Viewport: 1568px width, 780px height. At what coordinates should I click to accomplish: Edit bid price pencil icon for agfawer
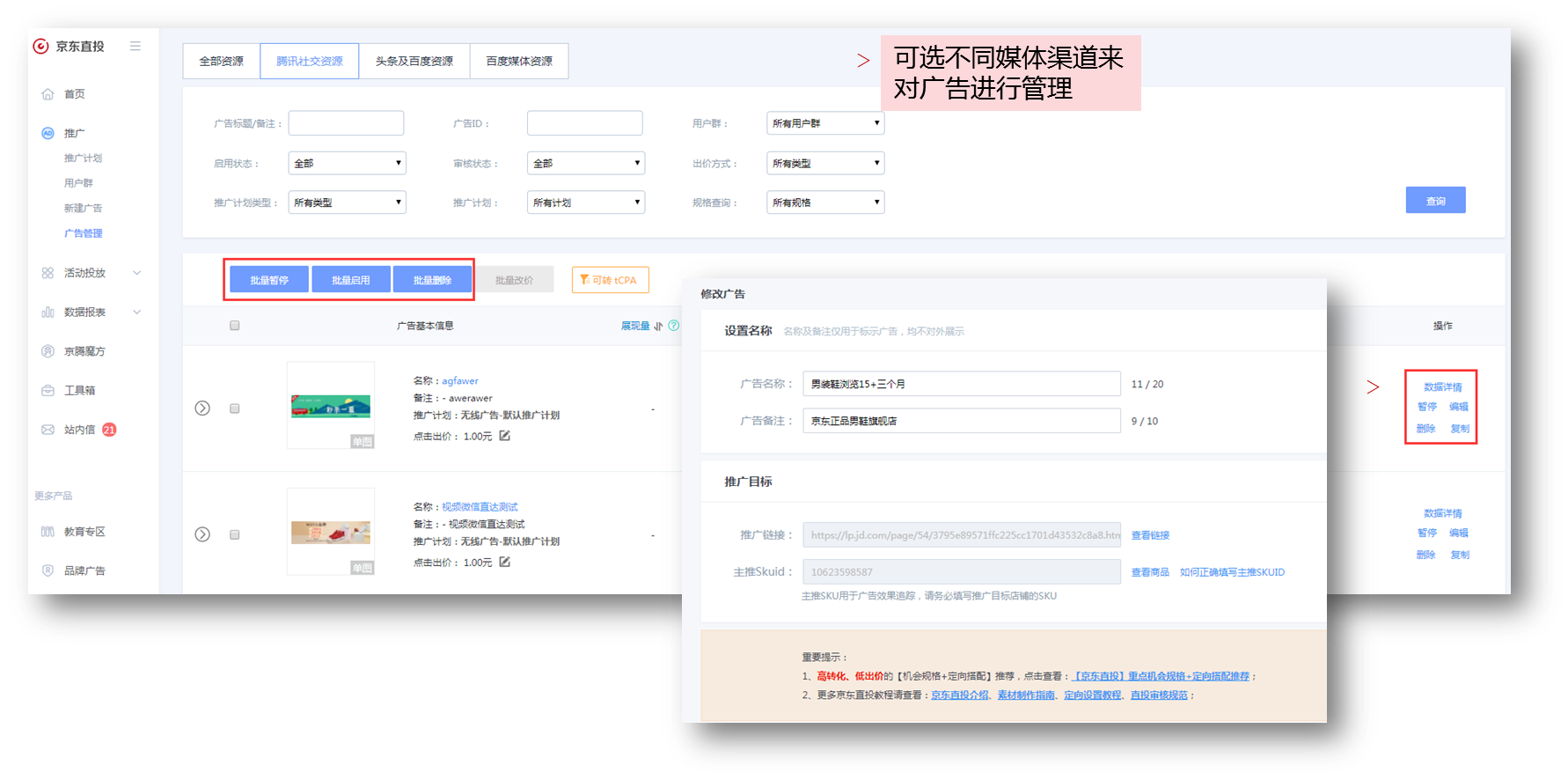505,436
